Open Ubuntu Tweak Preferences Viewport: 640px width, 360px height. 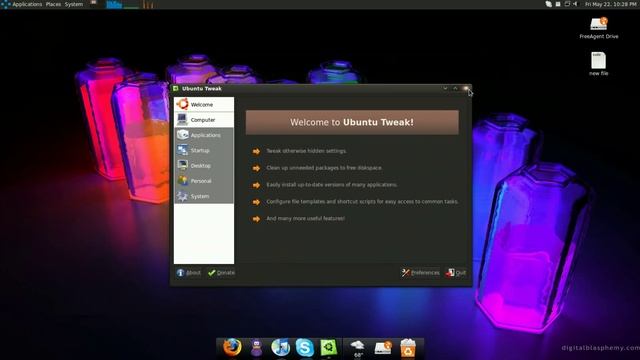tap(420, 273)
